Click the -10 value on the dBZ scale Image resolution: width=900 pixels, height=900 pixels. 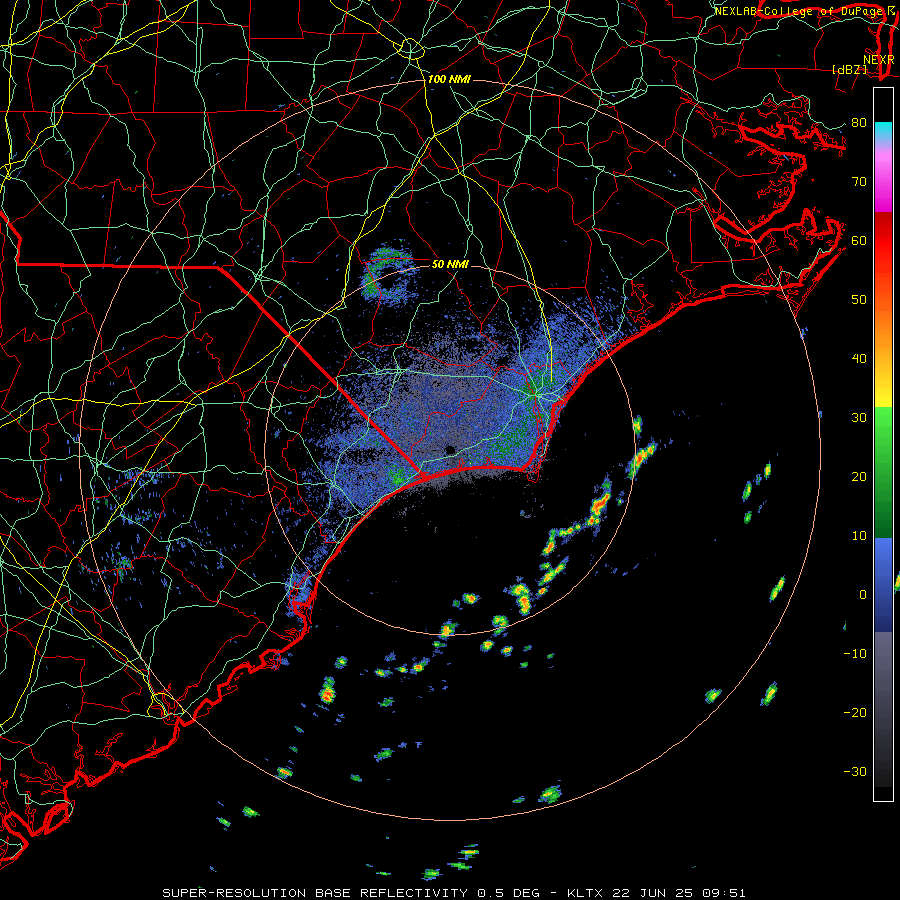coord(855,653)
